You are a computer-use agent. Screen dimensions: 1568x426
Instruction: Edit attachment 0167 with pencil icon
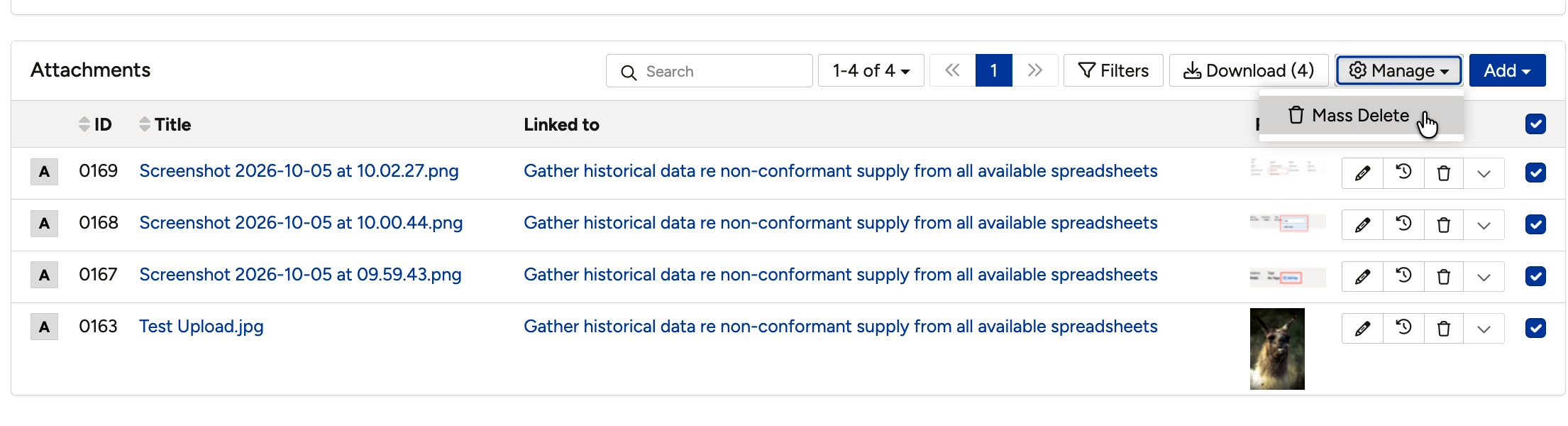click(1362, 277)
